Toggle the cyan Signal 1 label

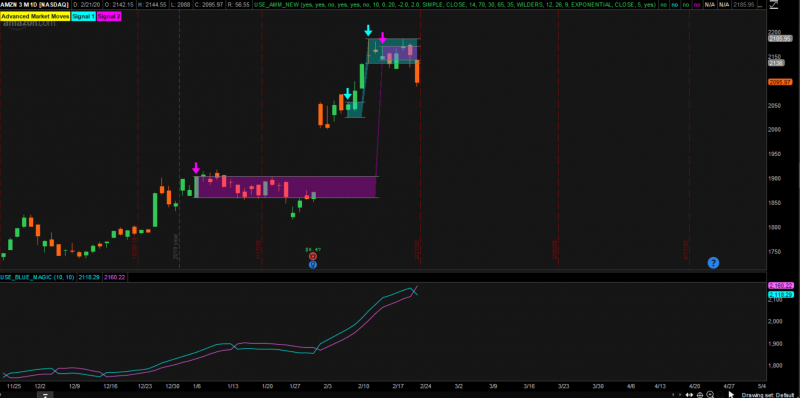click(83, 16)
